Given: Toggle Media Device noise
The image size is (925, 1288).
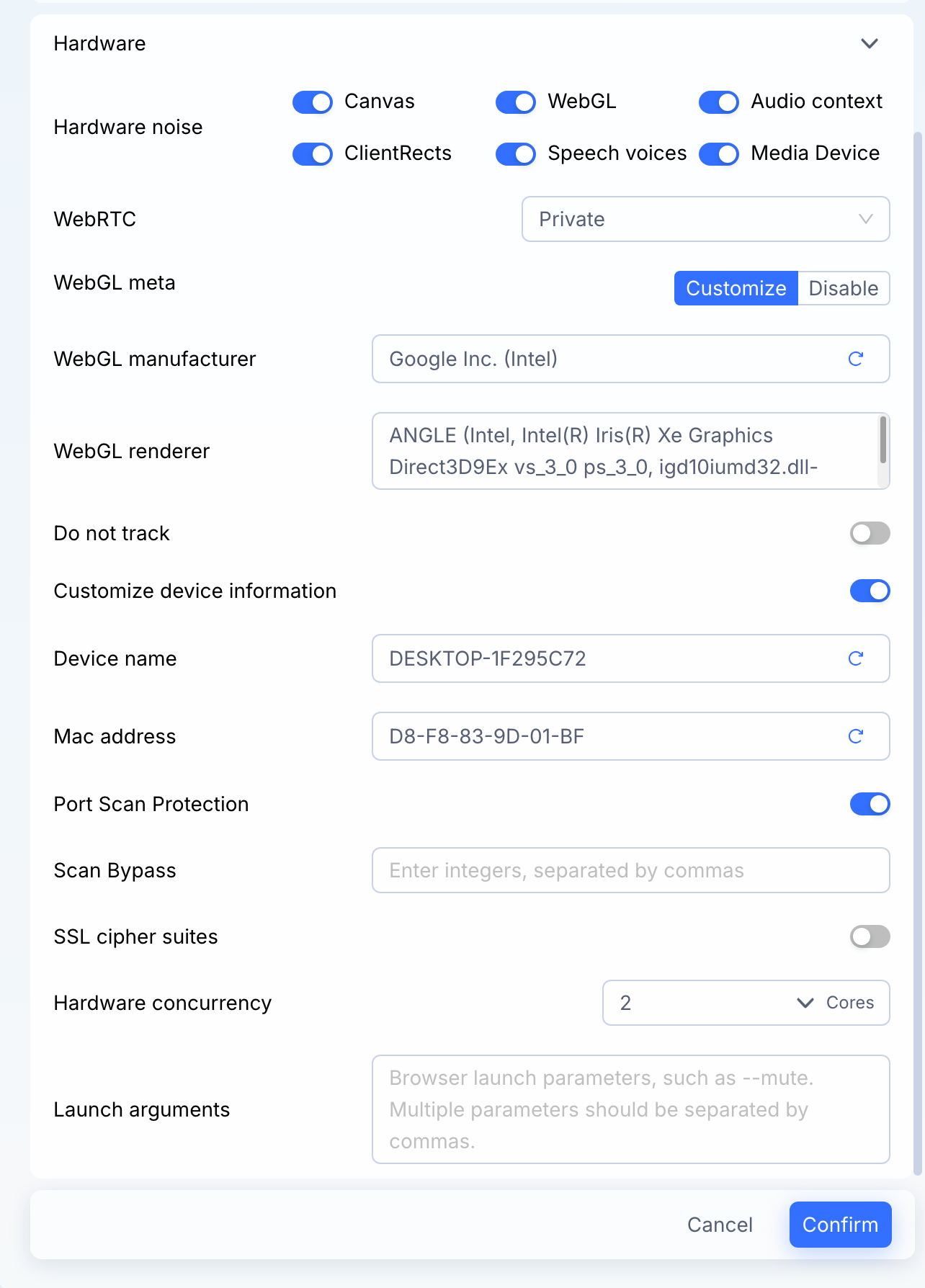Looking at the screenshot, I should (x=719, y=154).
